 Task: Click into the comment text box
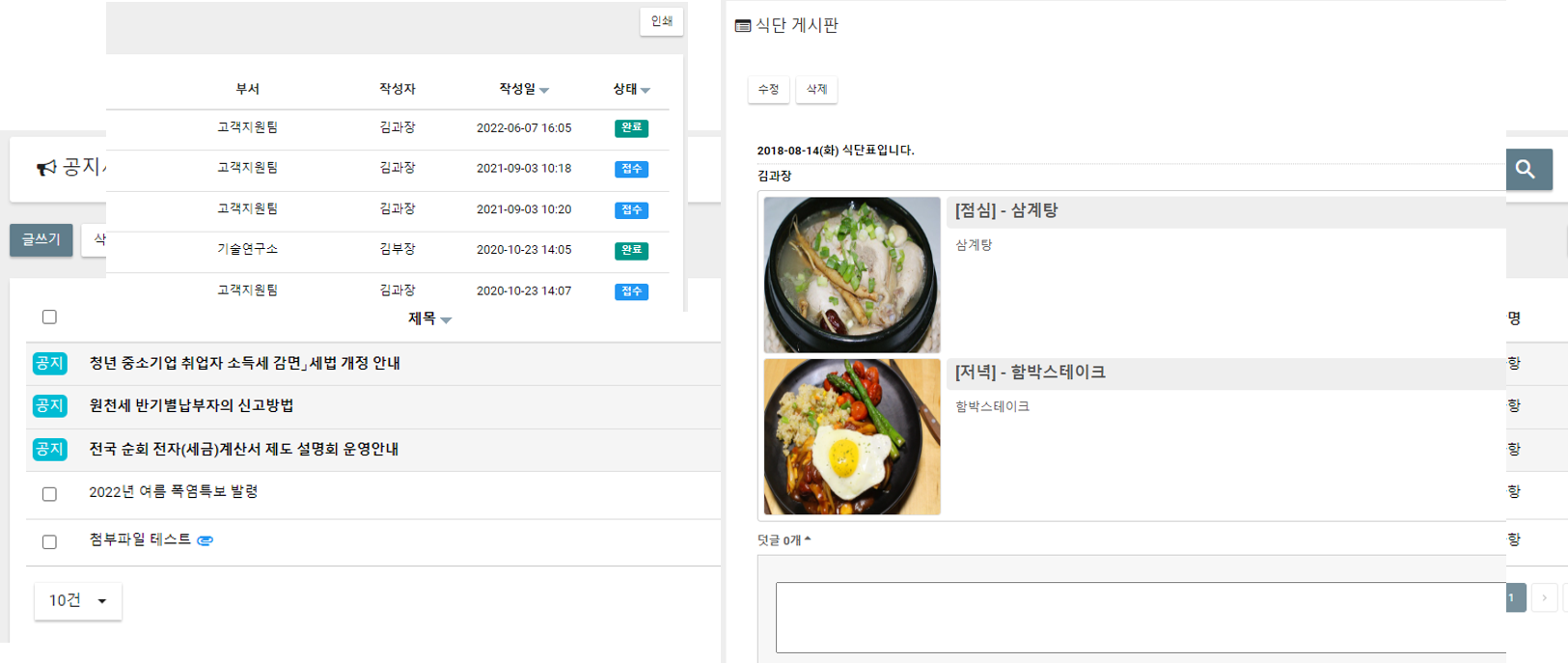point(1140,617)
